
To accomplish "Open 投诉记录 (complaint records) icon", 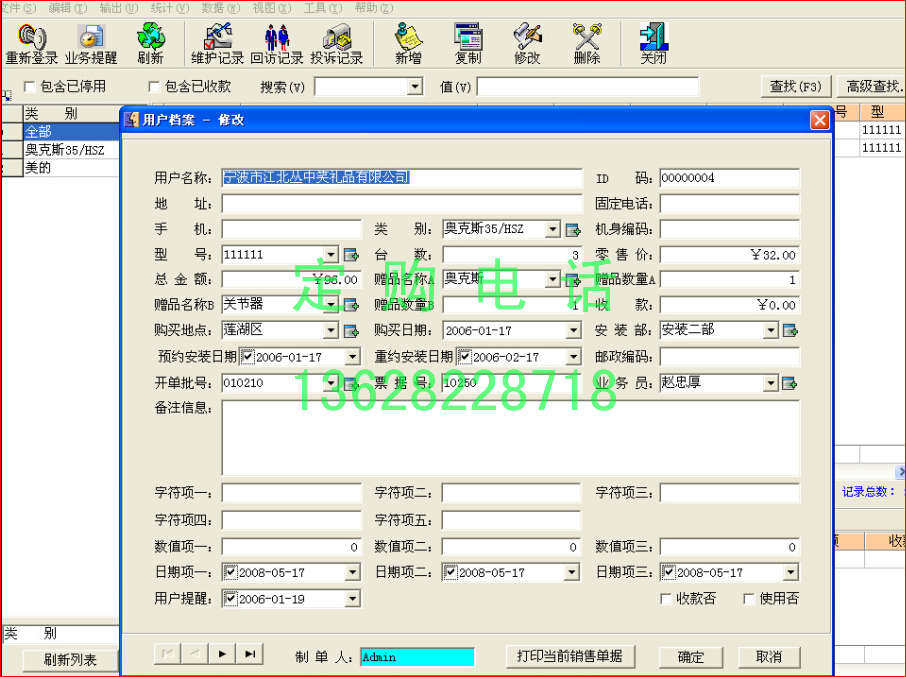I will (x=337, y=40).
